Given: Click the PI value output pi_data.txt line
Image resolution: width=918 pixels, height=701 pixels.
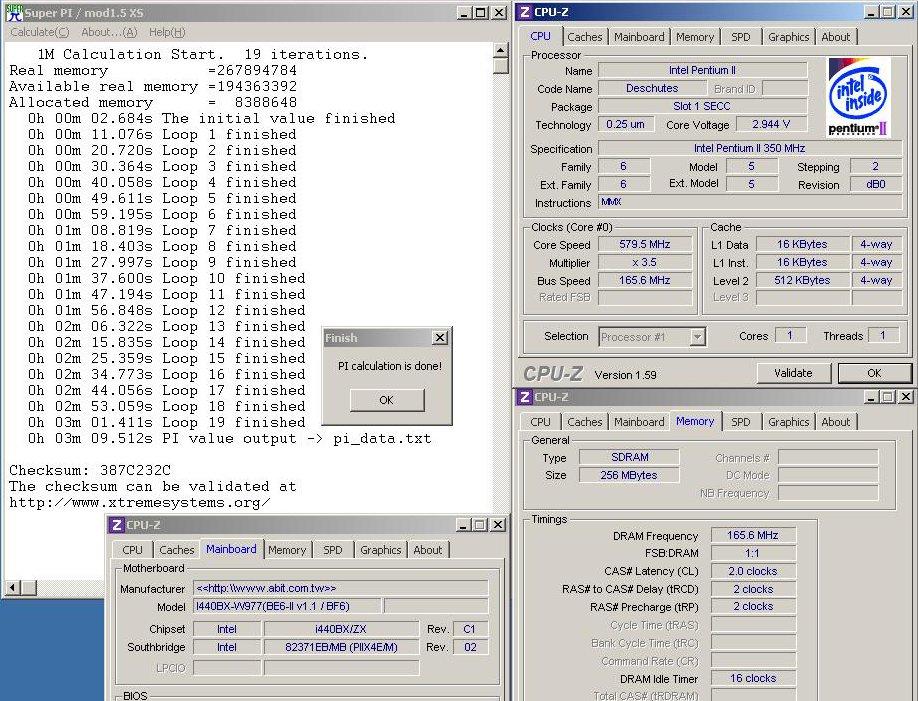Looking at the screenshot, I should (230, 439).
